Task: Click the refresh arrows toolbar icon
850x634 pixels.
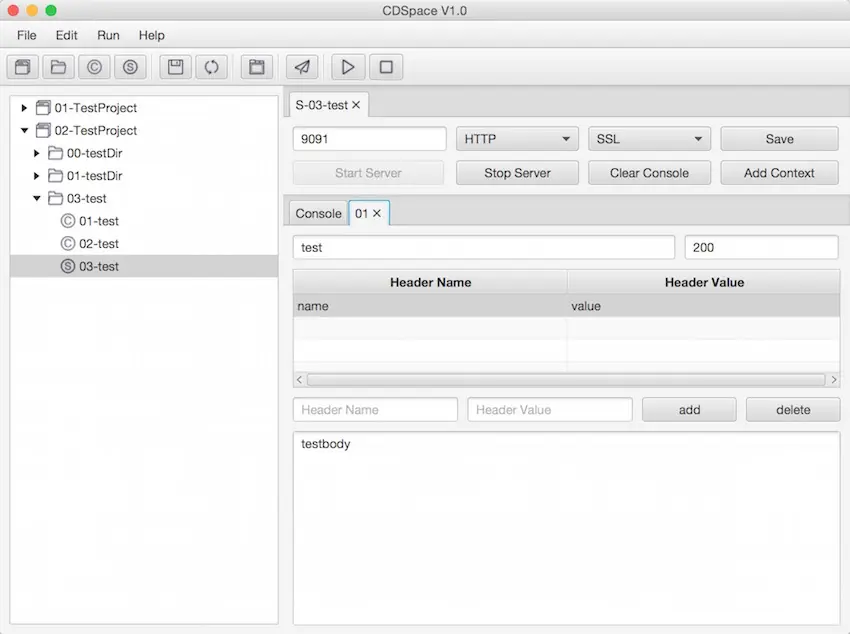Action: pos(211,67)
